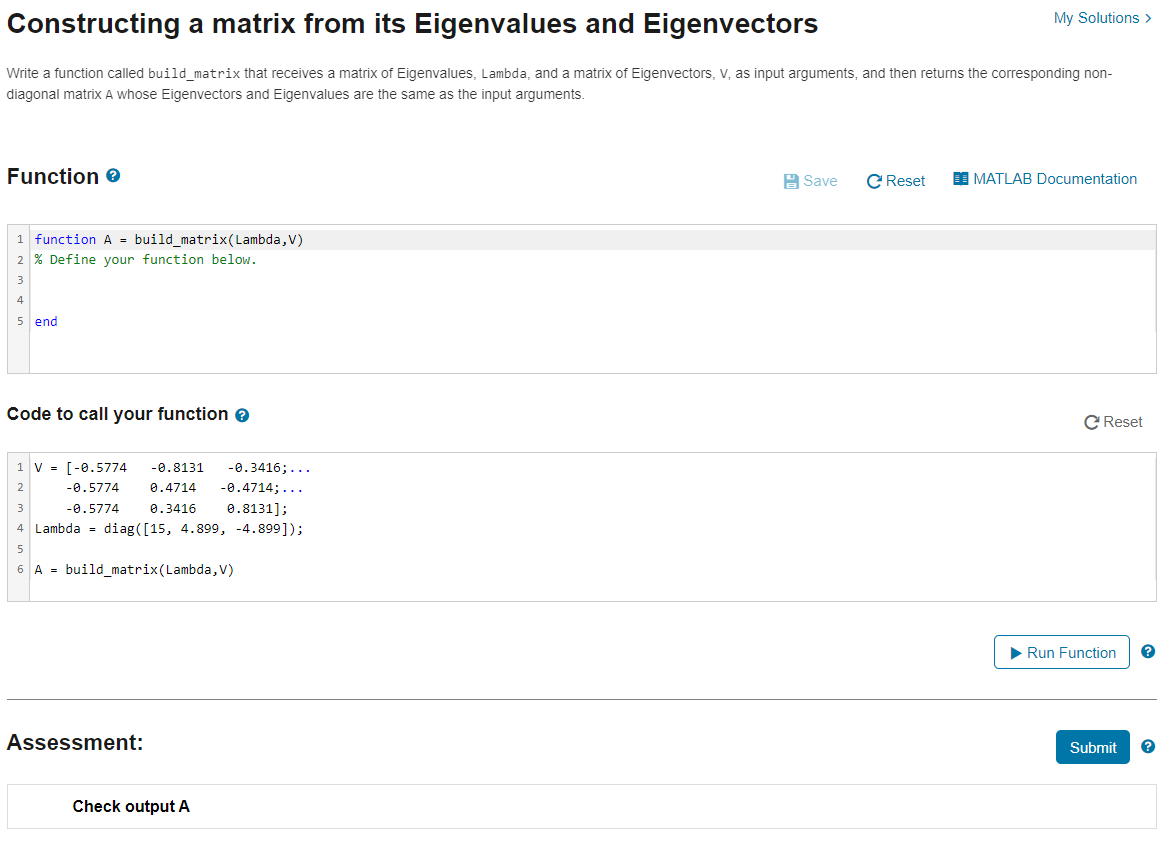
Task: Open help for the Function section
Action: tap(112, 176)
